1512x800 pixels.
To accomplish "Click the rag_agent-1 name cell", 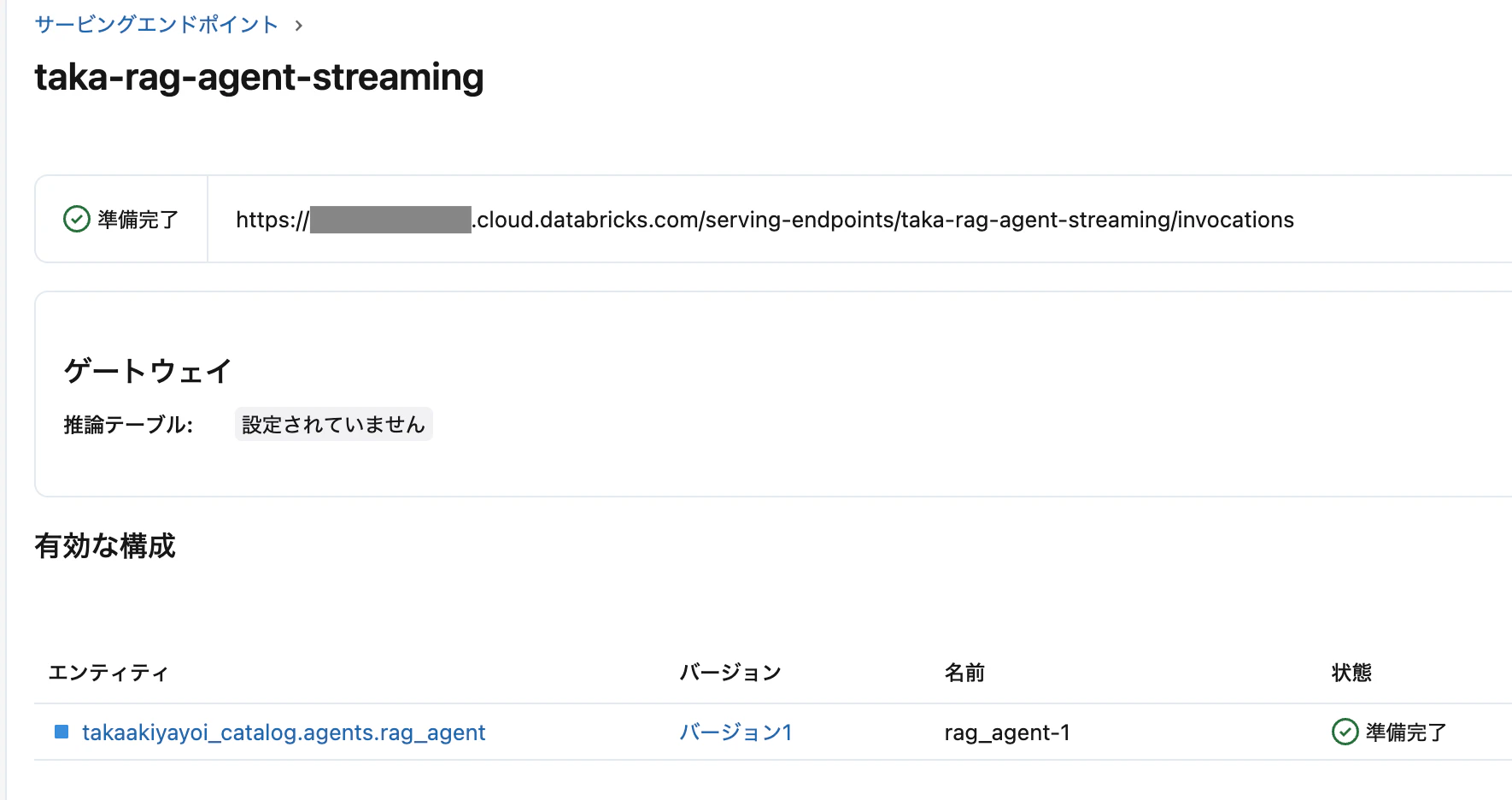I will 1007,732.
